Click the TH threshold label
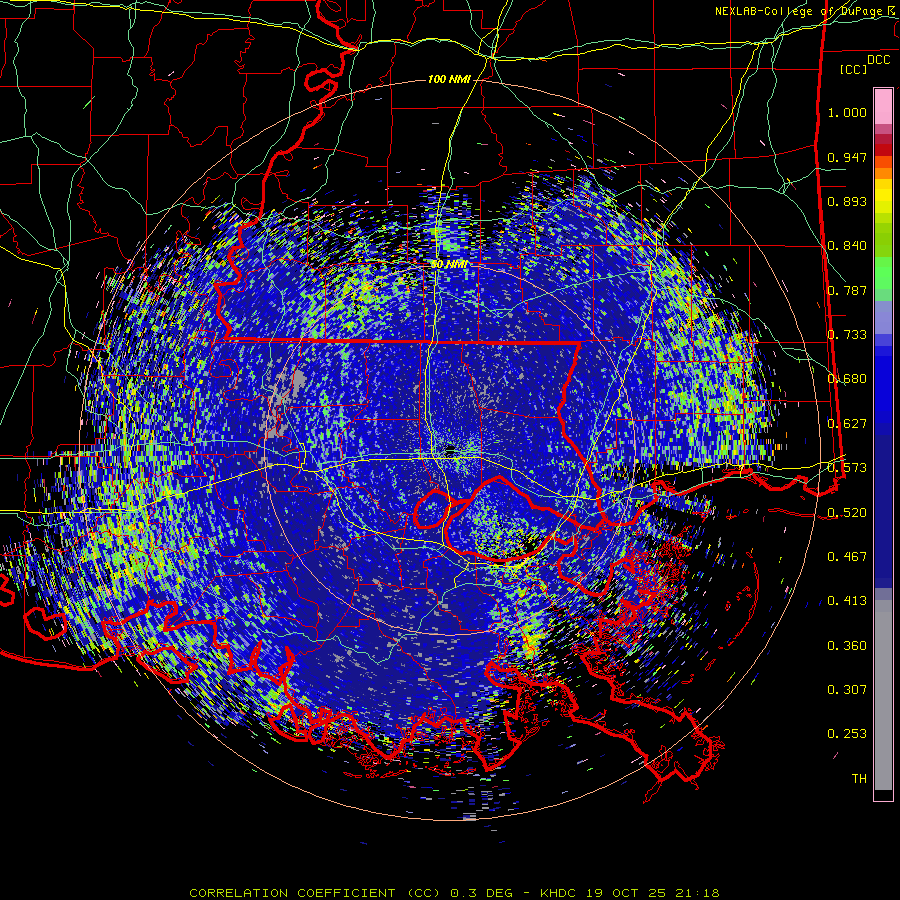This screenshot has height=900, width=900. (859, 779)
